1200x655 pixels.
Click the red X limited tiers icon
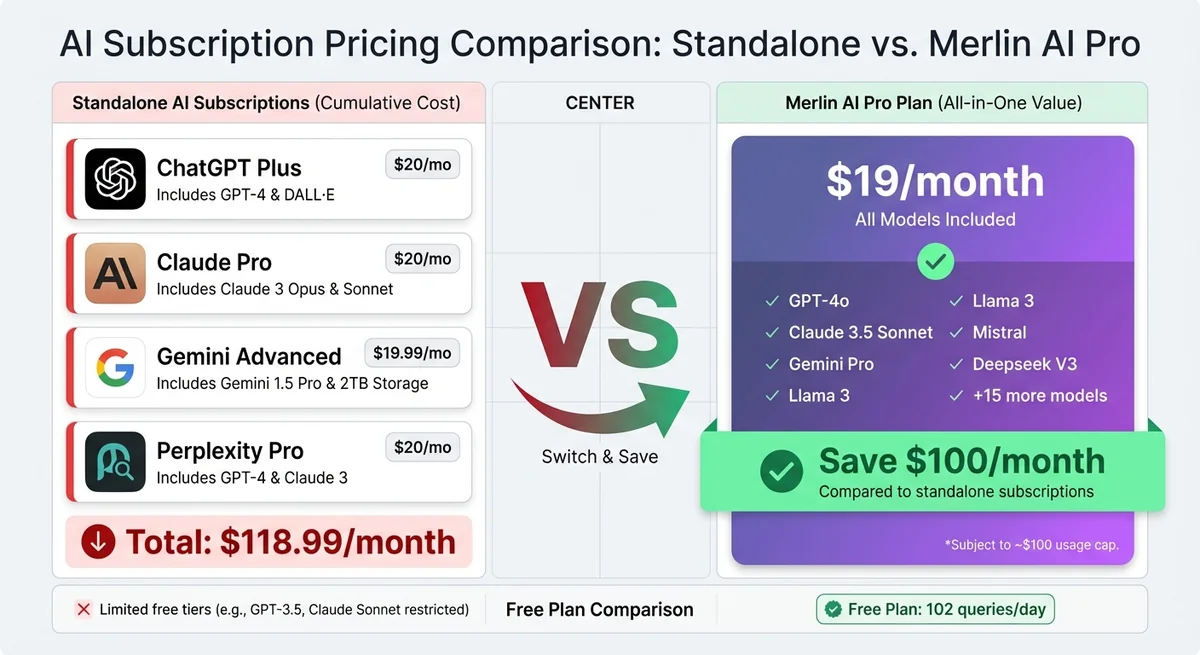[83, 609]
